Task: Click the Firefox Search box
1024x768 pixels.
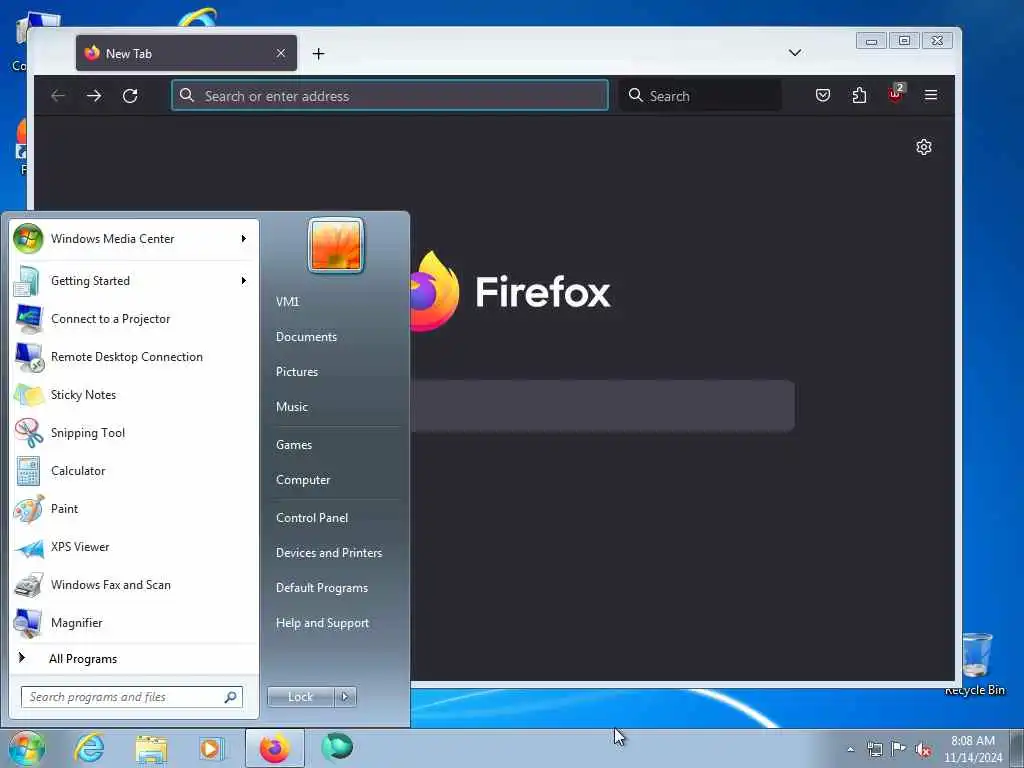Action: 700,96
